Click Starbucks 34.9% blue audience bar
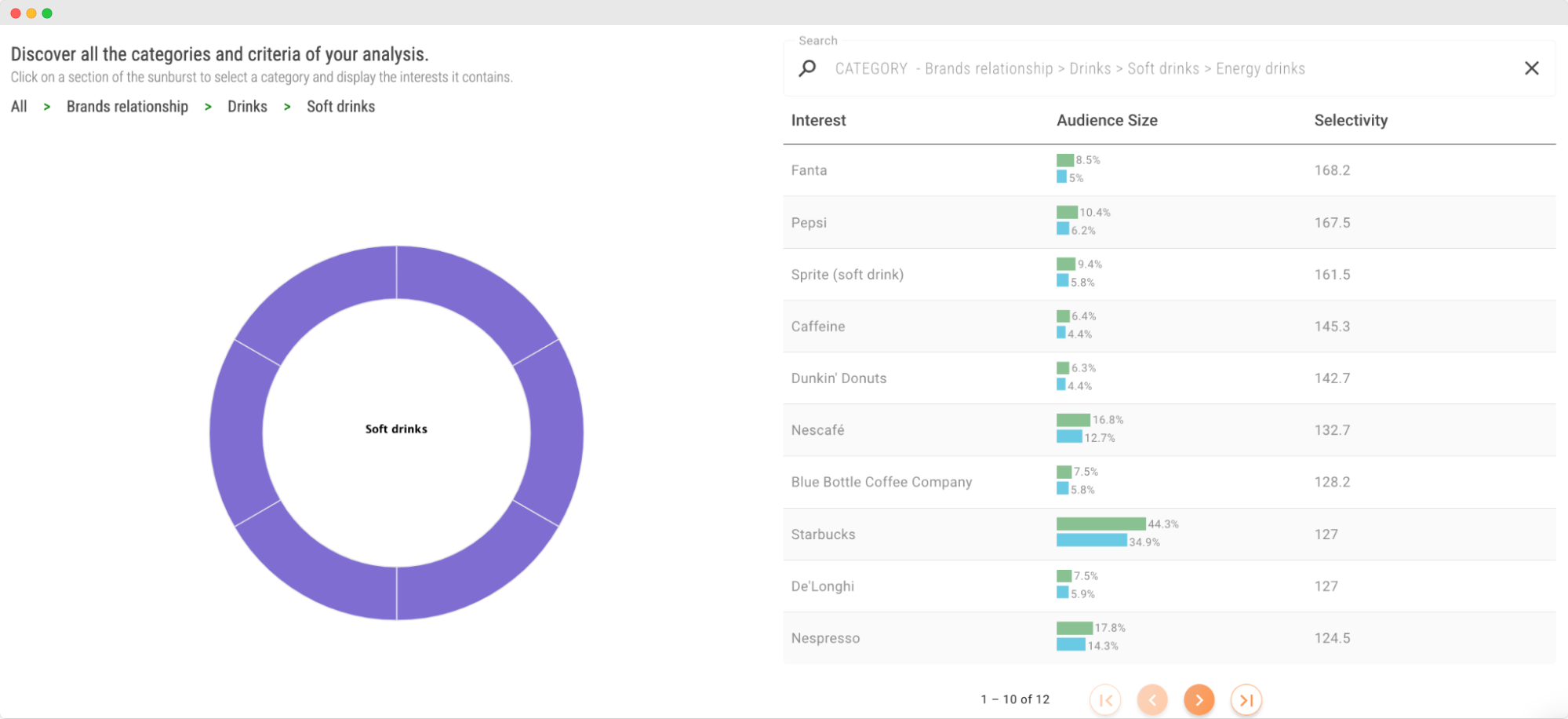The width and height of the screenshot is (1568, 719). point(1091,540)
